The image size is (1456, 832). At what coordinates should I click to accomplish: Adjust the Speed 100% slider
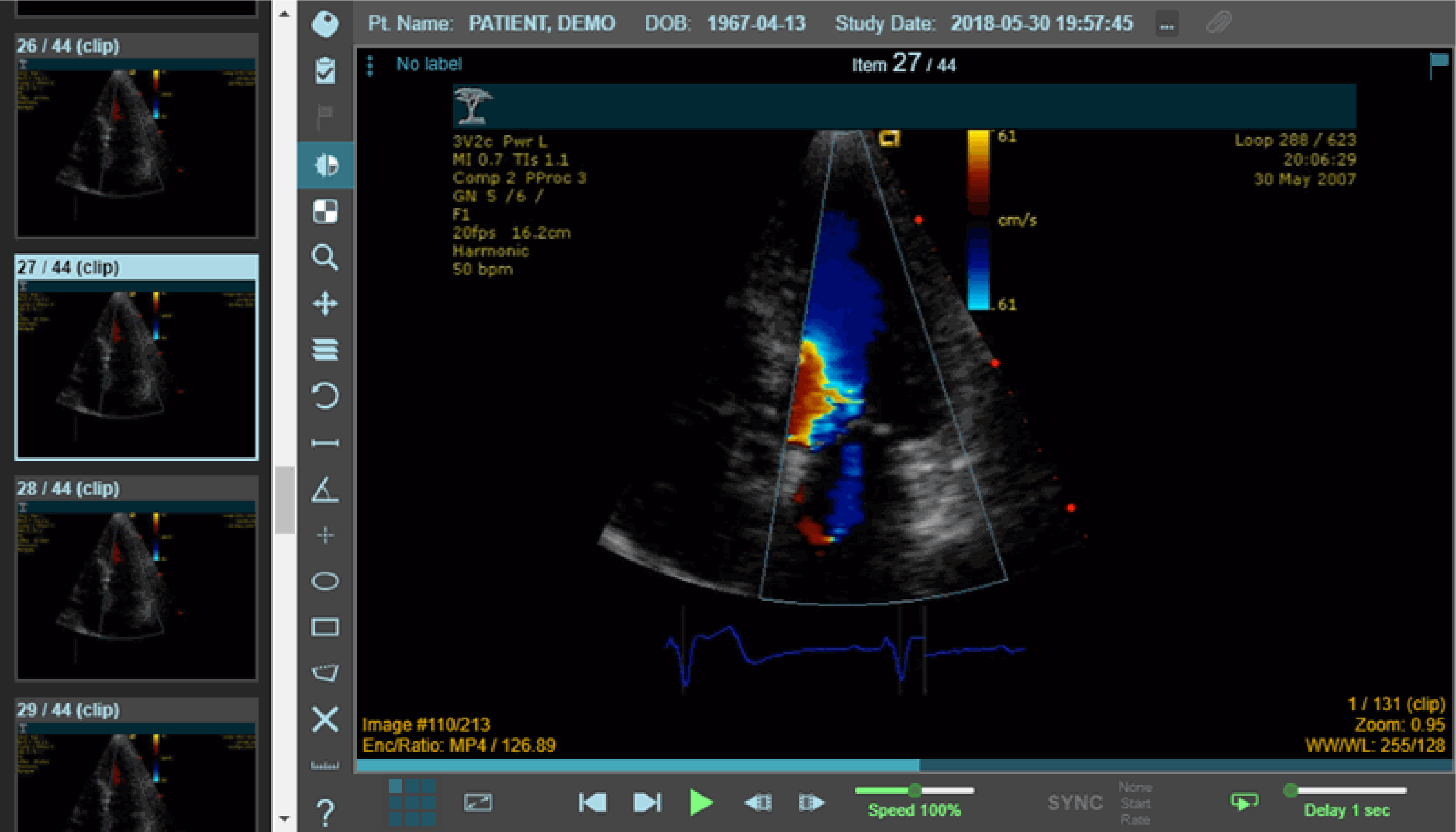click(x=914, y=790)
